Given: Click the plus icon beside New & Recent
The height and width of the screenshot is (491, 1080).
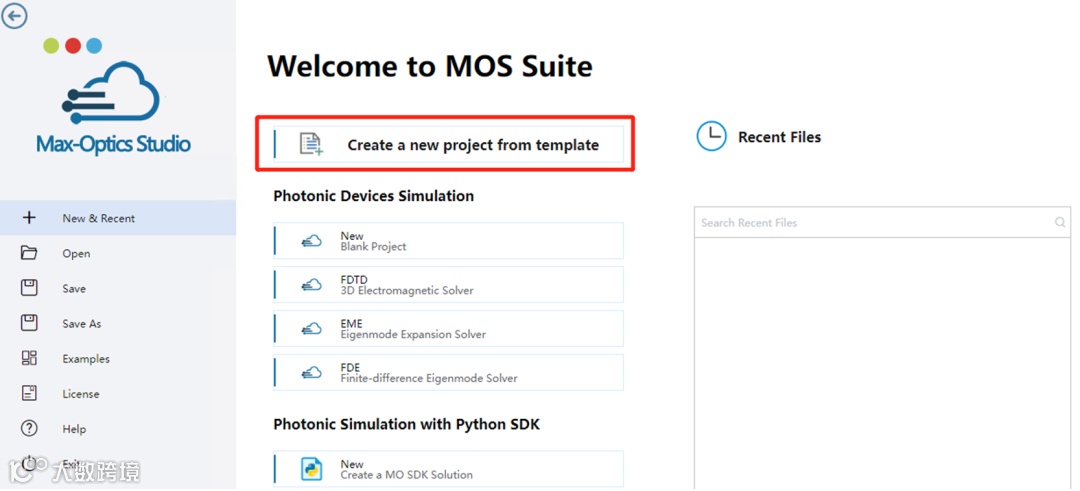Looking at the screenshot, I should 29,218.
